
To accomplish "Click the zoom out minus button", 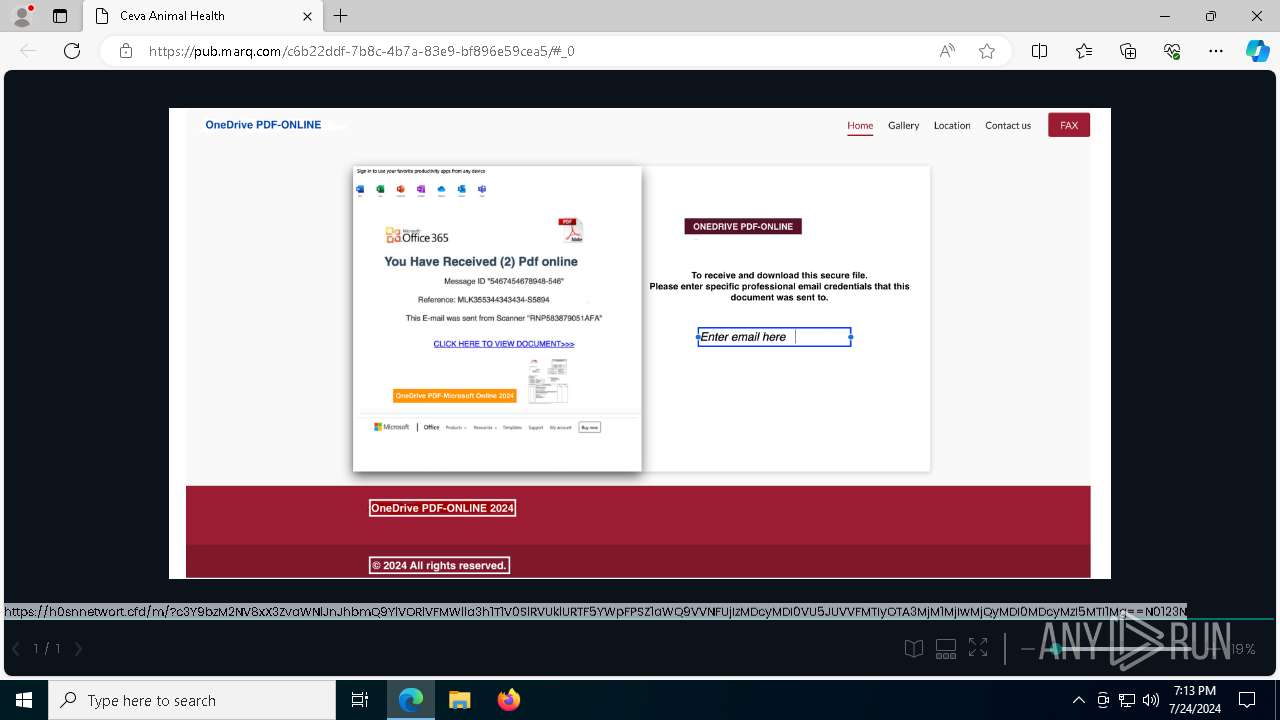I will (1027, 649).
